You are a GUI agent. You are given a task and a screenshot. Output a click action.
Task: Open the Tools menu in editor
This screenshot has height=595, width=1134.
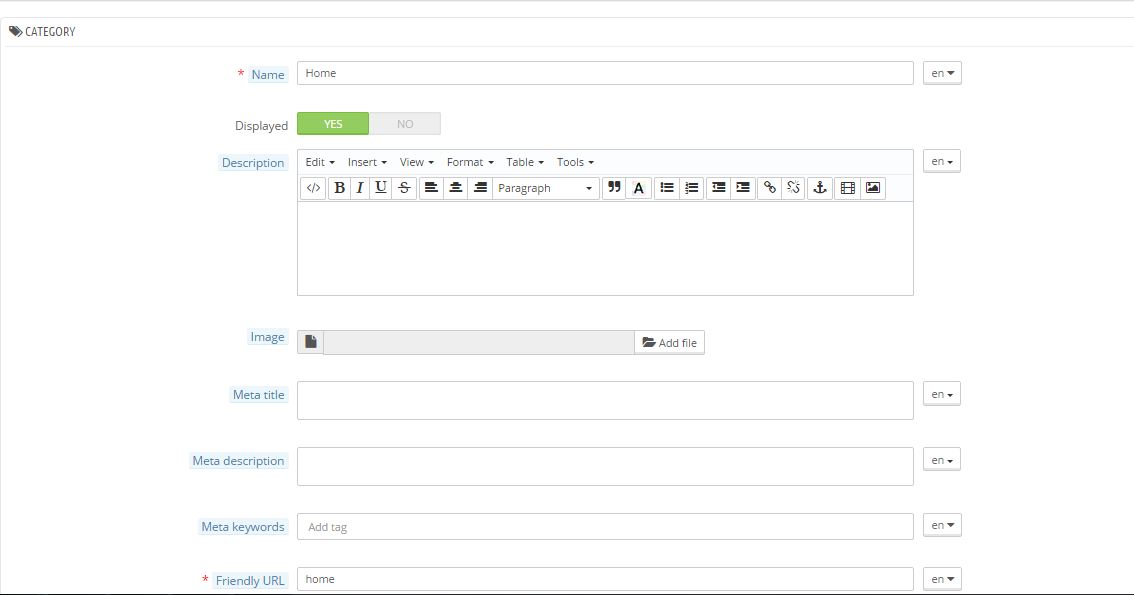[575, 162]
